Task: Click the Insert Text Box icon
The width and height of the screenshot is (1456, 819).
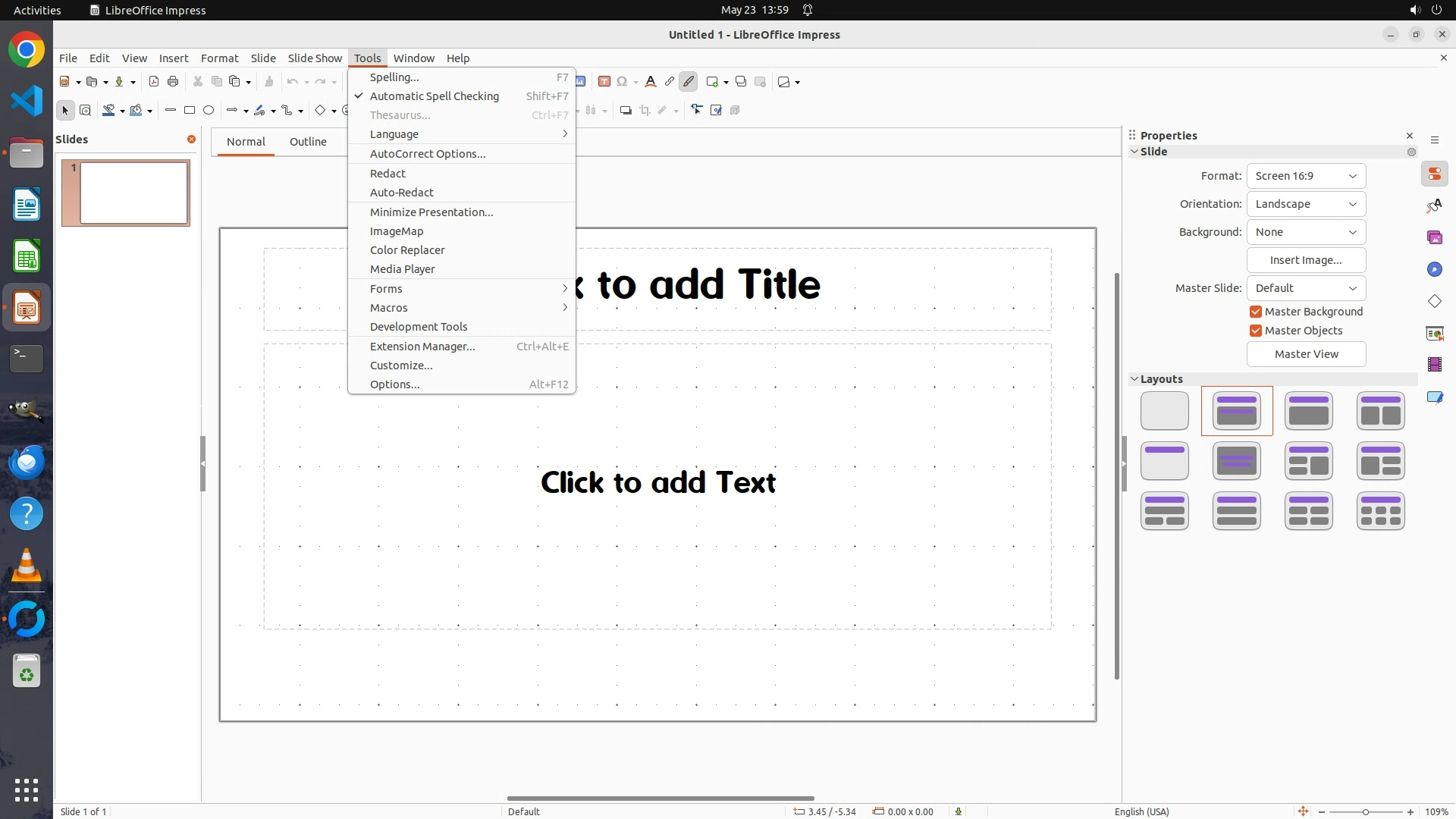Action: click(x=604, y=82)
